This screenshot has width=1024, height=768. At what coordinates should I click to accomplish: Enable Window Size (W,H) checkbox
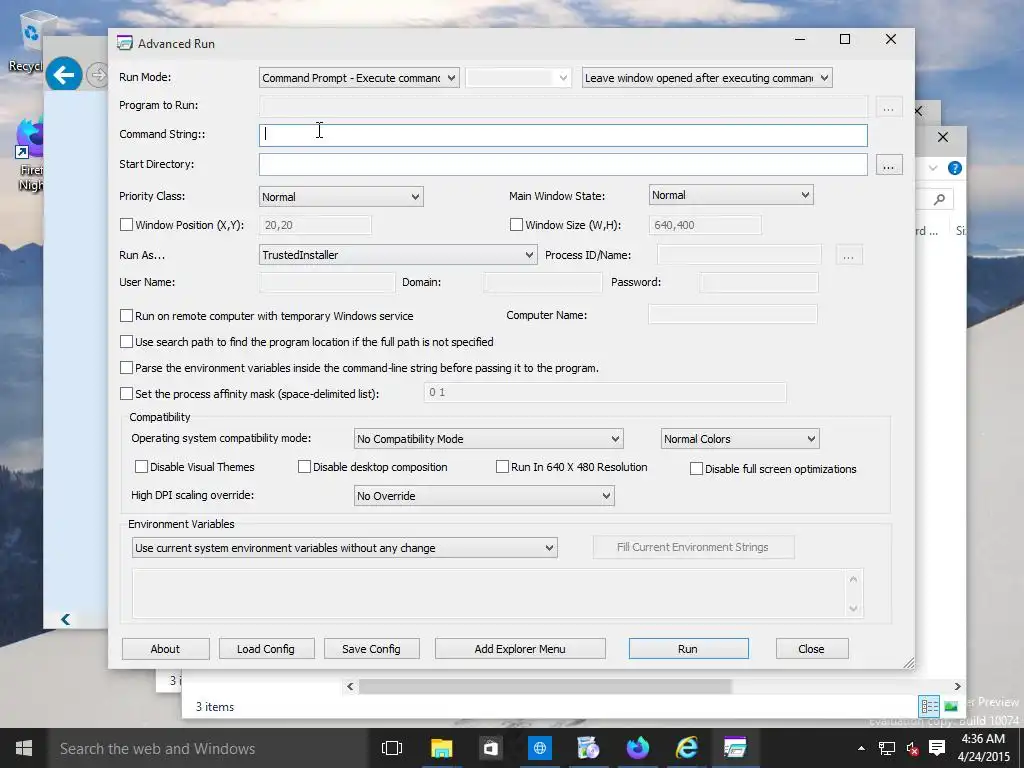[516, 225]
